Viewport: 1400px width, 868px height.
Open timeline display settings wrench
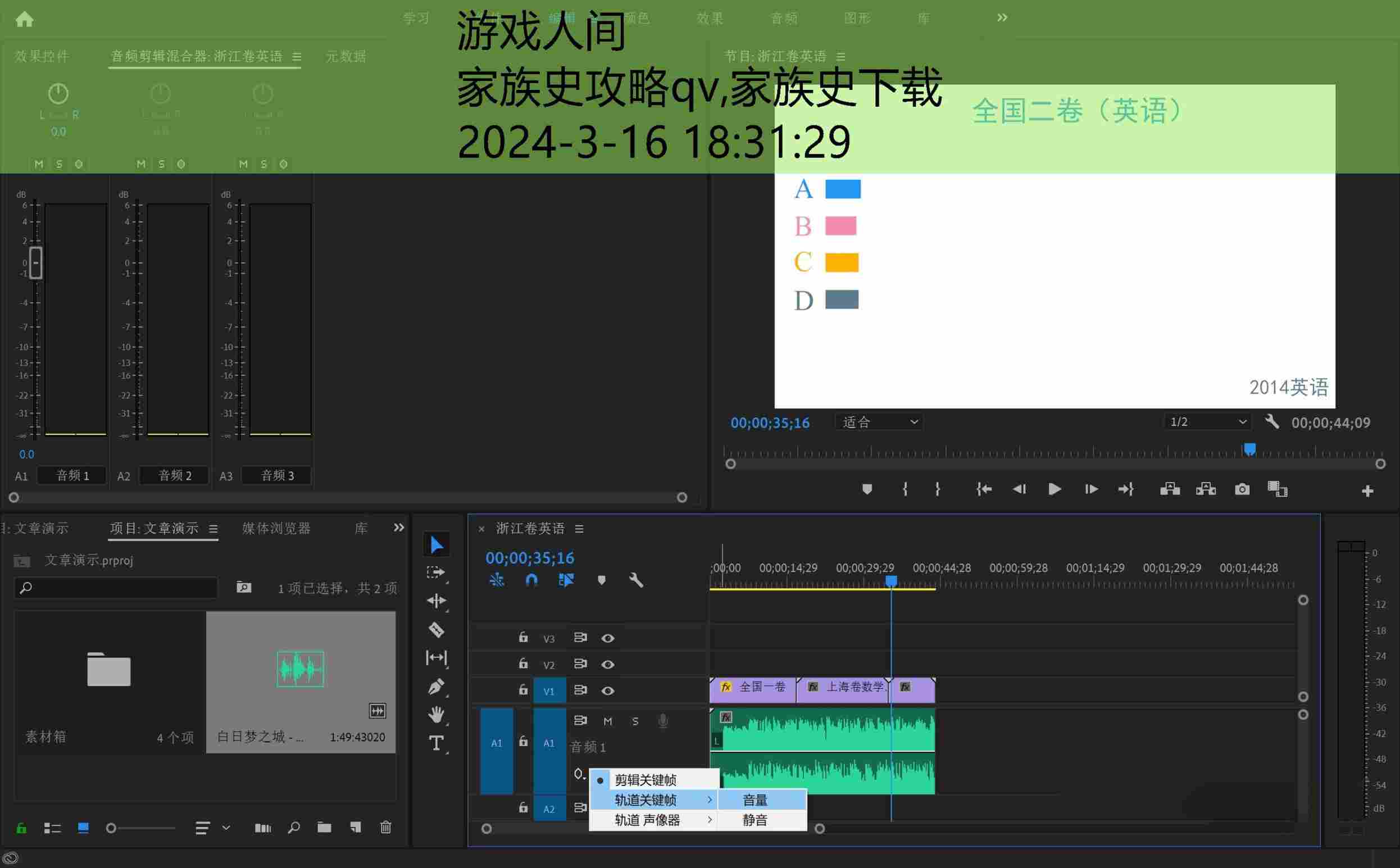point(636,580)
